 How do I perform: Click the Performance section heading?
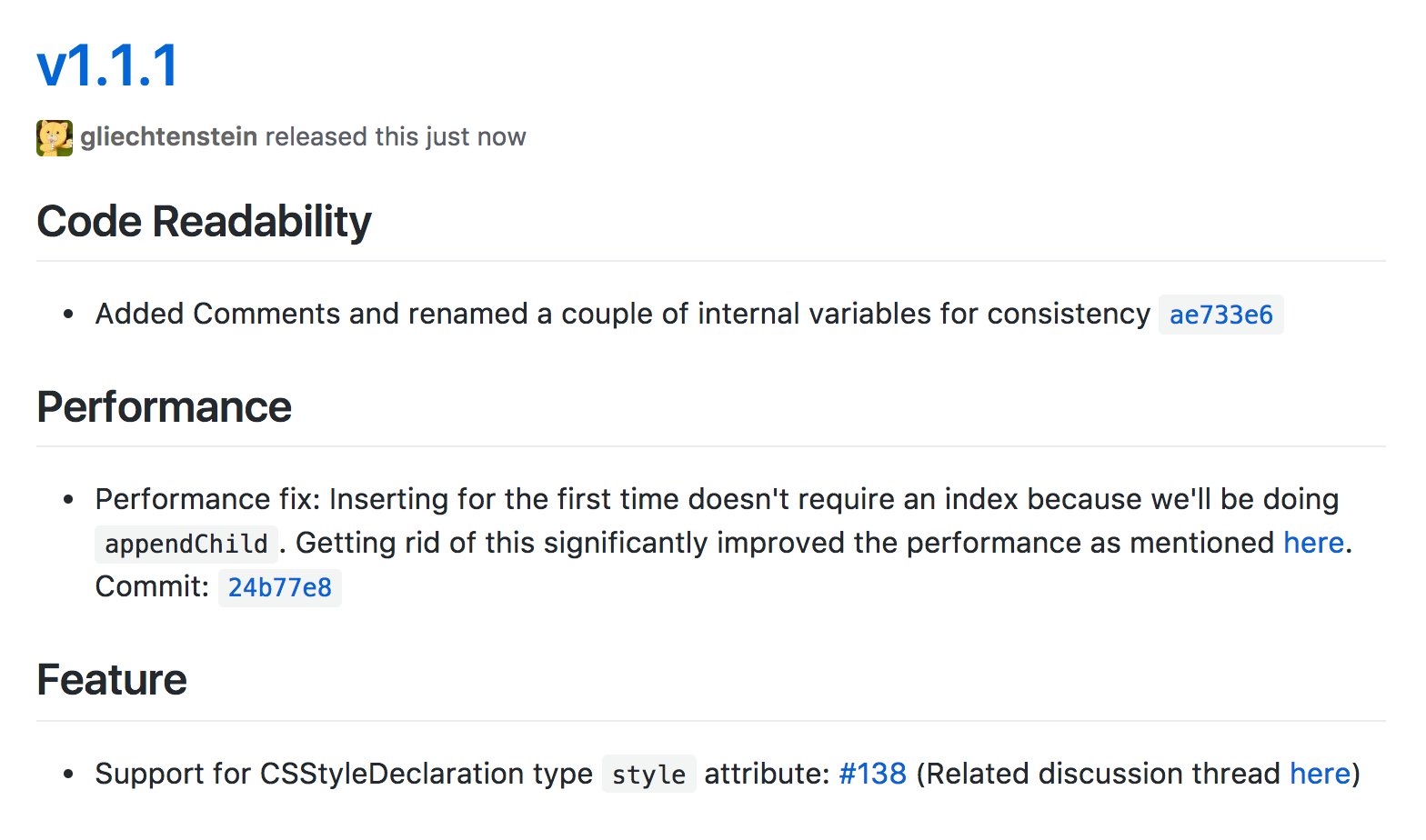164,406
